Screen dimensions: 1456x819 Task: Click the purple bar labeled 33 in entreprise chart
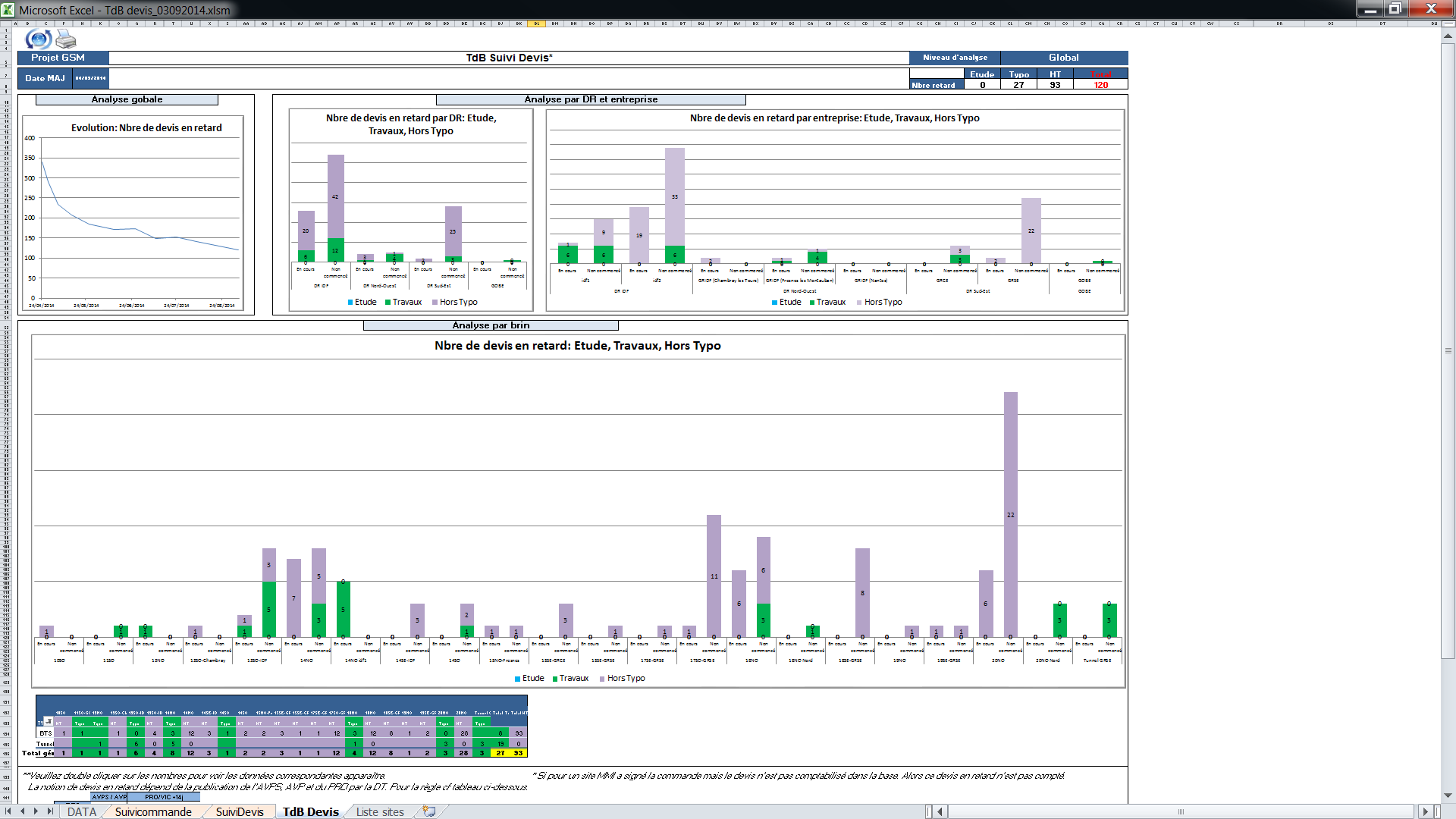[x=674, y=196]
